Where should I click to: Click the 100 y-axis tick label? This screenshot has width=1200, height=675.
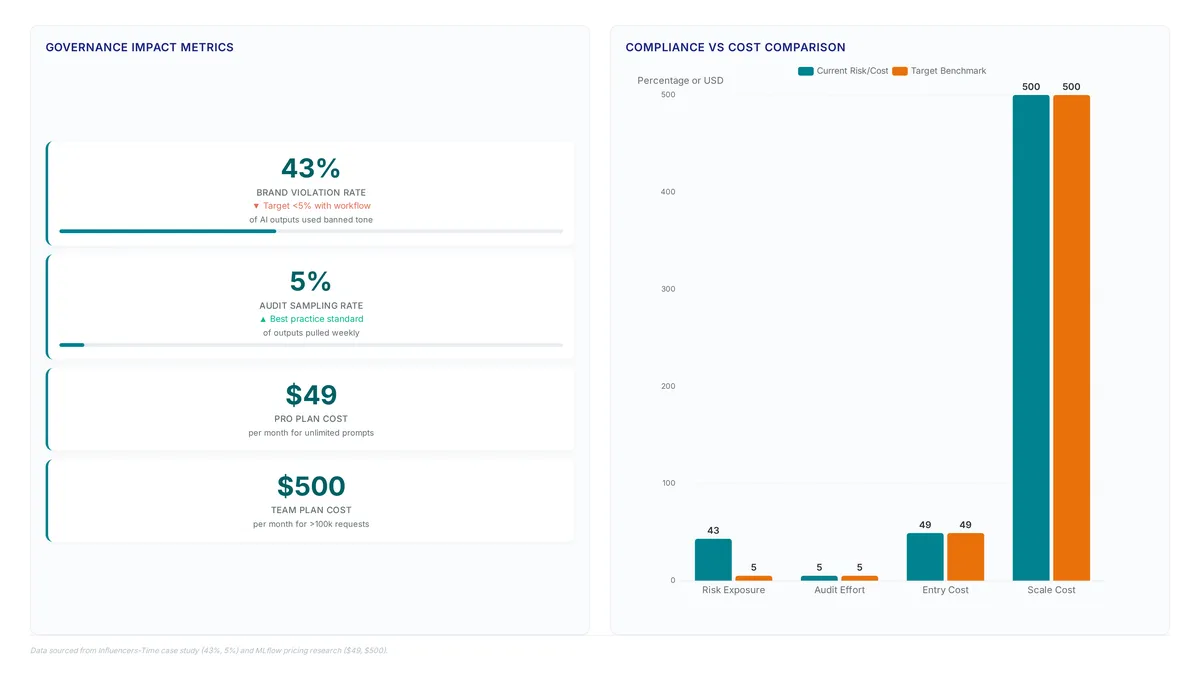668,483
